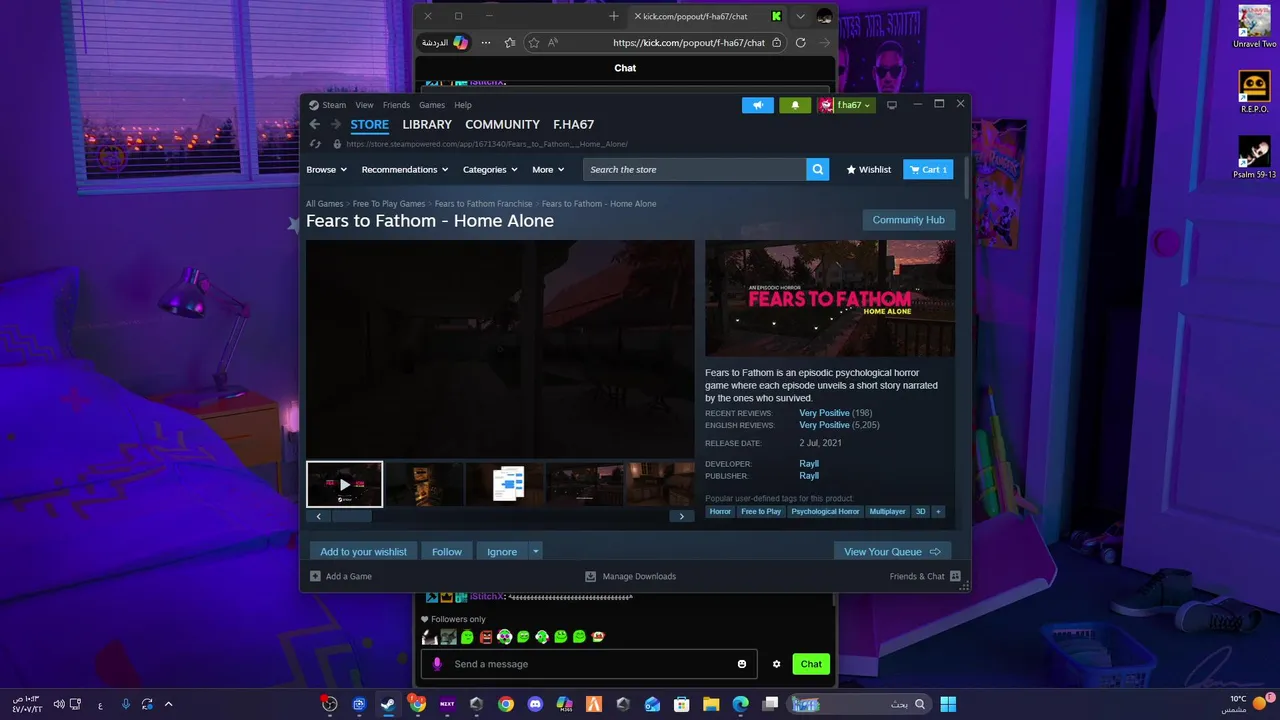The image size is (1280, 720).
Task: Go back in Steam navigation
Action: [314, 124]
